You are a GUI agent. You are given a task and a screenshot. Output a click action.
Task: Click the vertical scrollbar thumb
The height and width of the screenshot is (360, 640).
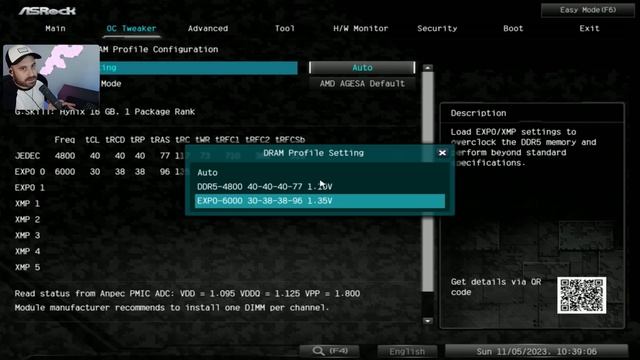coord(428,182)
